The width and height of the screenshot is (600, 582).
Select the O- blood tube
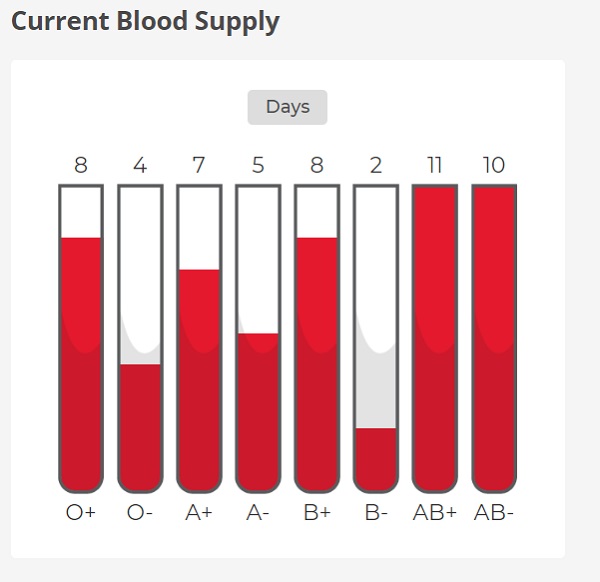[140, 340]
